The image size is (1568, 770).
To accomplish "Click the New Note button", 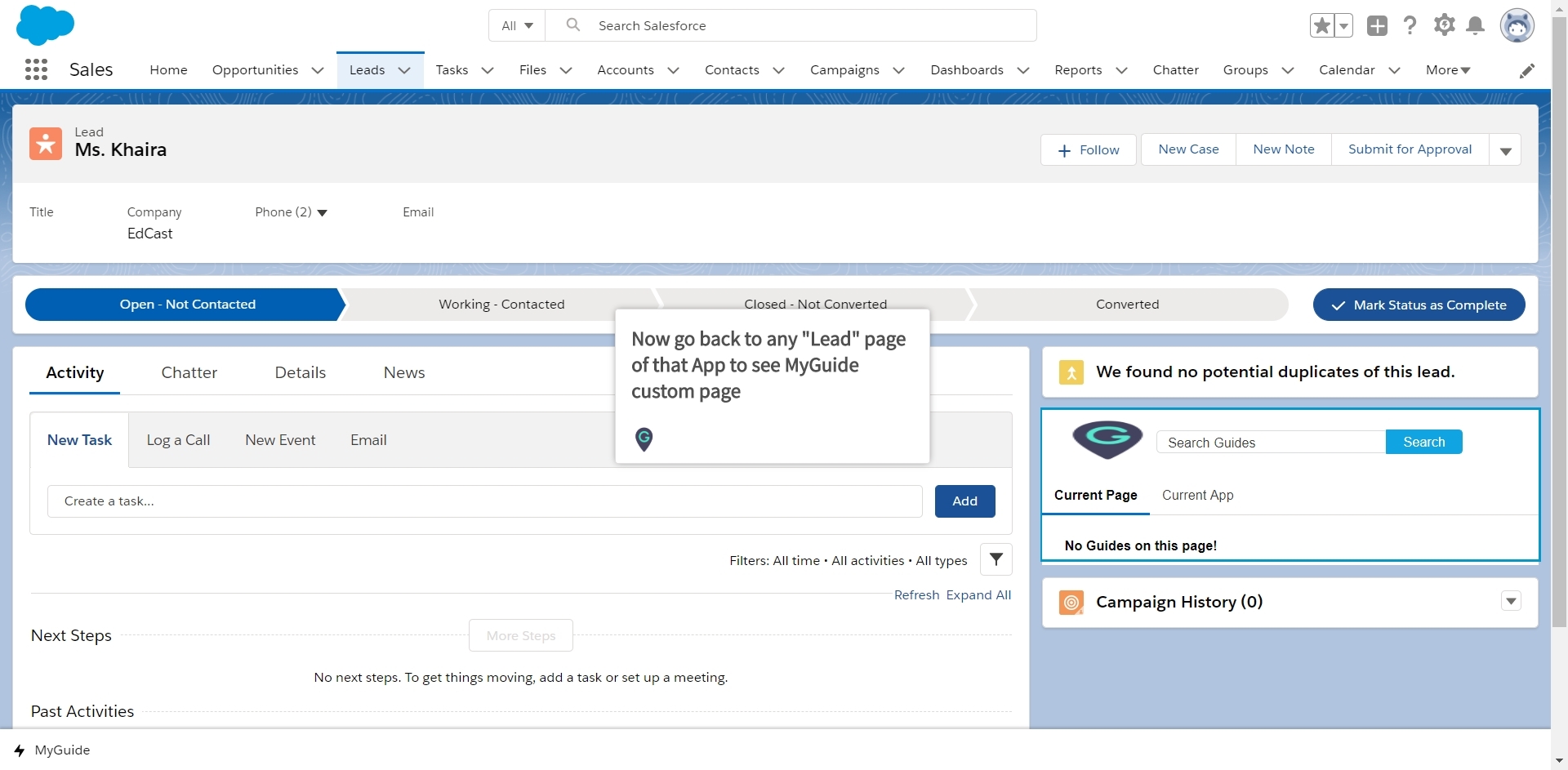I will pos(1283,149).
